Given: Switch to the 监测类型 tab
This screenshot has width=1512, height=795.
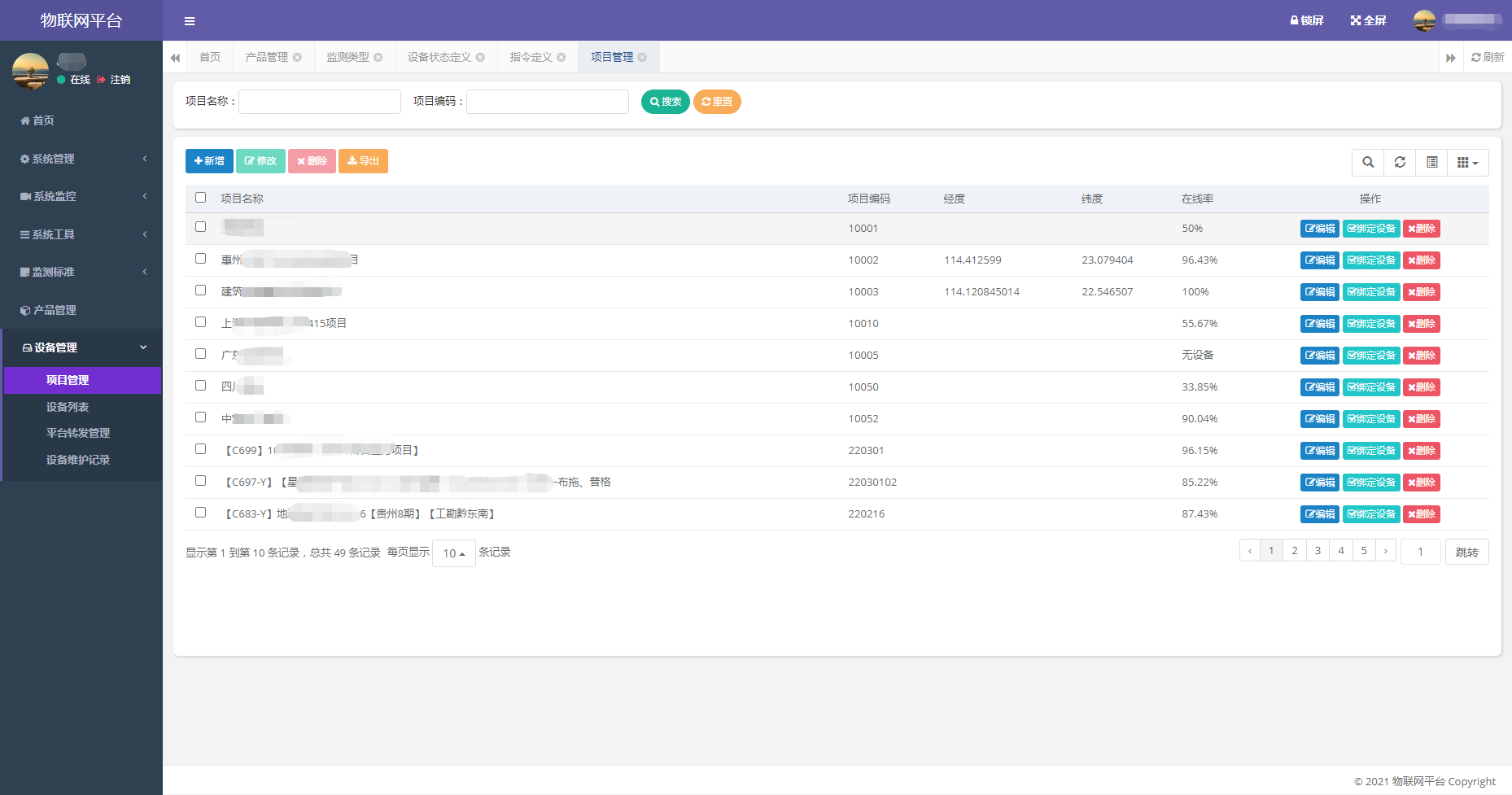Looking at the screenshot, I should click(347, 57).
